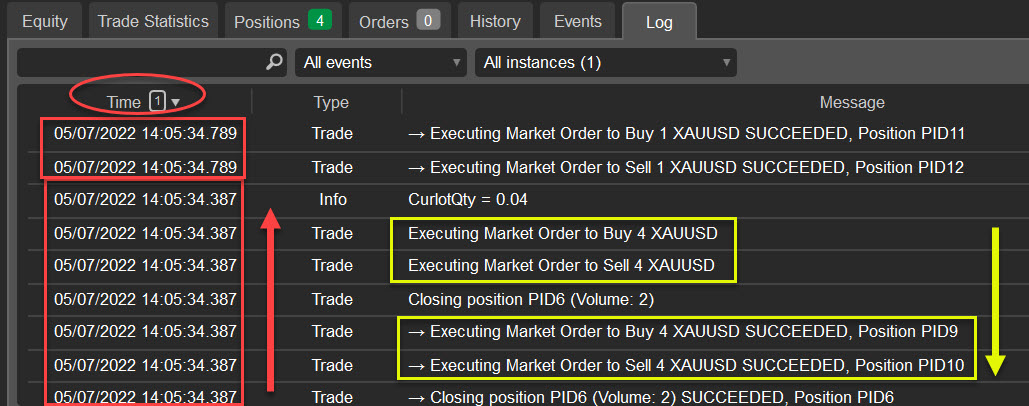Image resolution: width=1029 pixels, height=406 pixels.
Task: Select the Log tab
Action: point(659,21)
